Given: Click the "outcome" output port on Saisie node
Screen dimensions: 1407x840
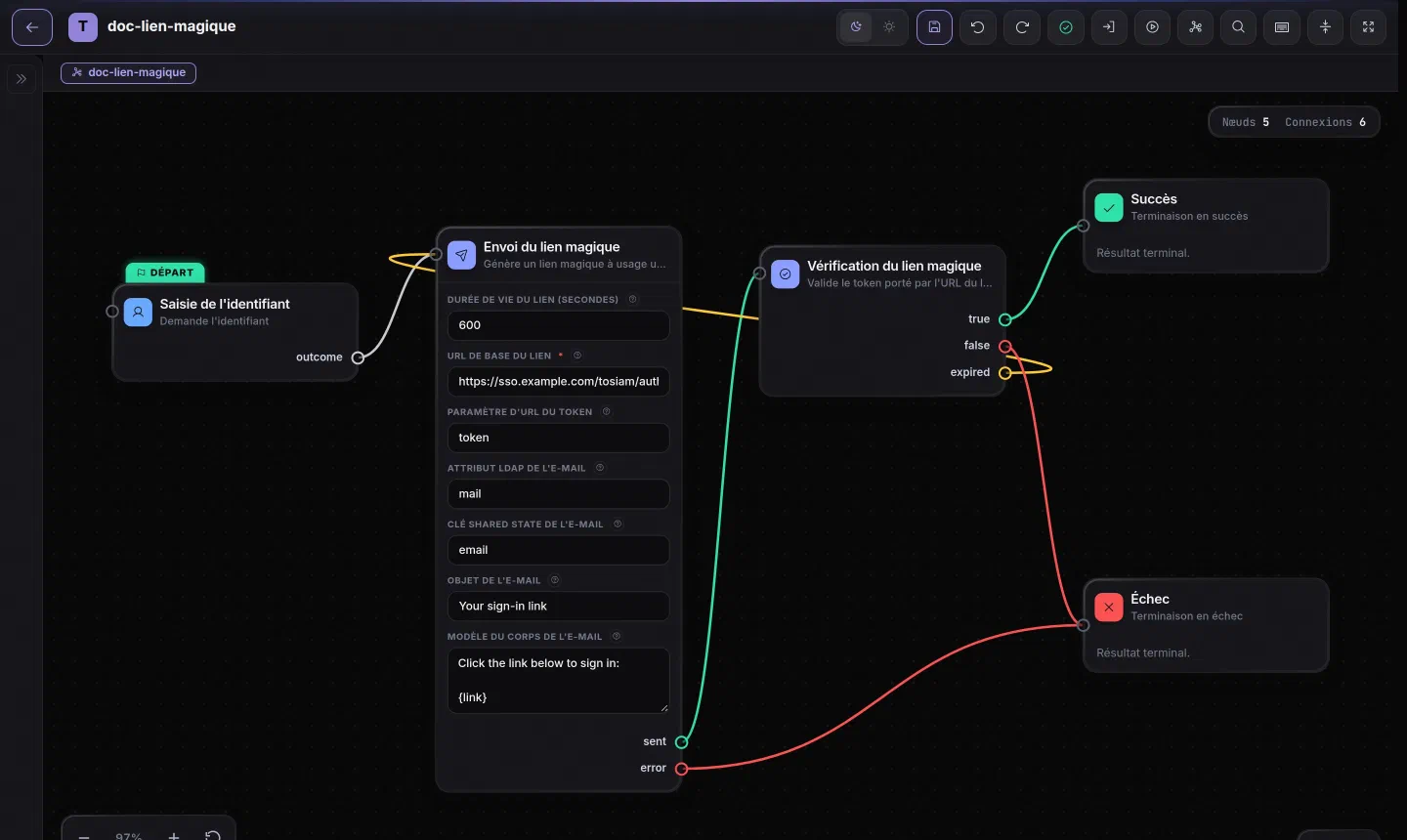Looking at the screenshot, I should tap(358, 357).
